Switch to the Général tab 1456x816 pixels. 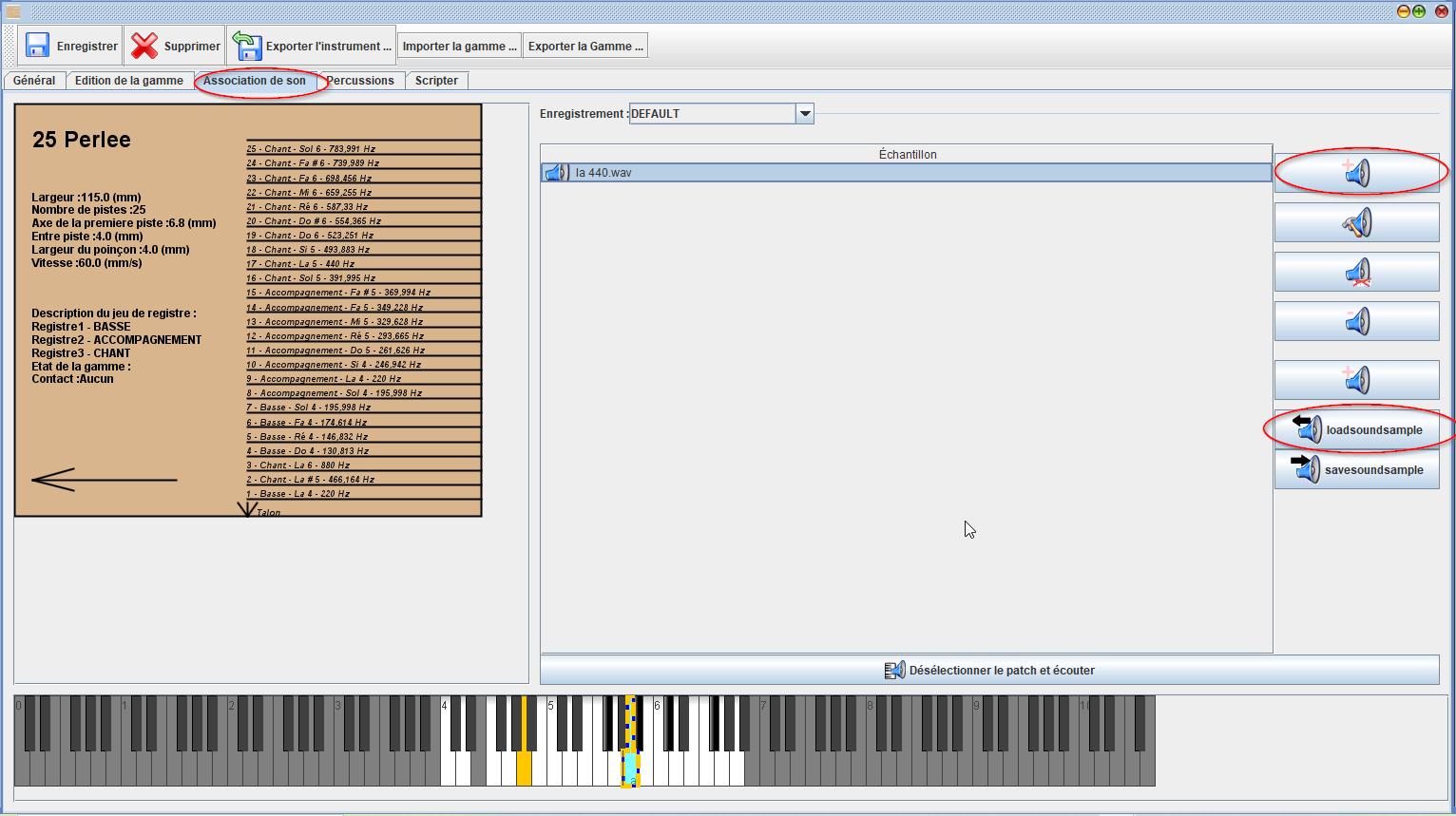(x=34, y=81)
